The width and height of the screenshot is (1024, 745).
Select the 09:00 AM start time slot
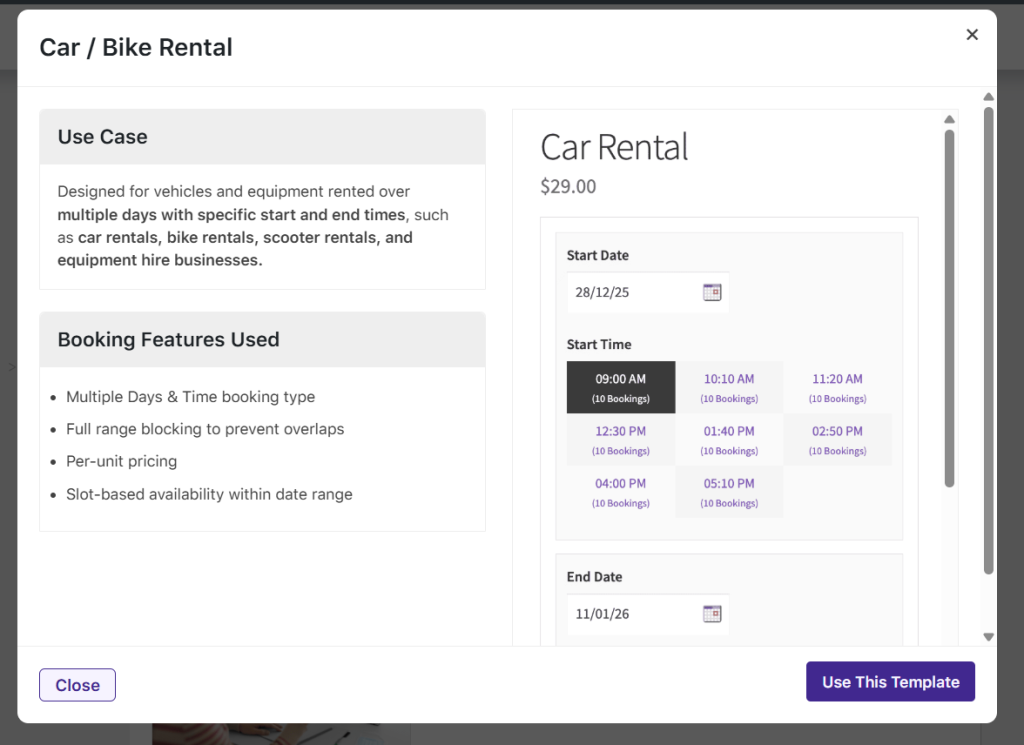click(620, 387)
